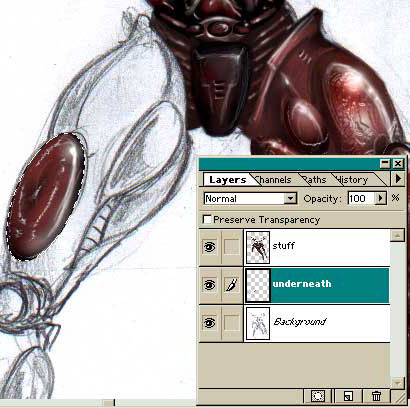The image size is (410, 408).
Task: Click the Opacity value field
Action: tap(361, 199)
